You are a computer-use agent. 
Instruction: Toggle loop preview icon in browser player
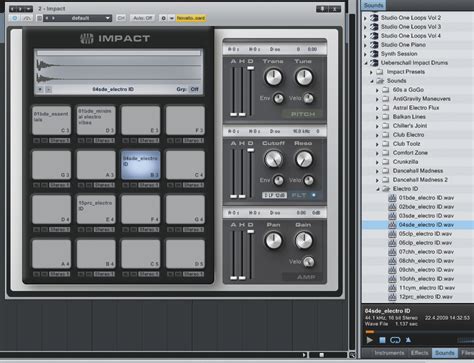pos(395,340)
